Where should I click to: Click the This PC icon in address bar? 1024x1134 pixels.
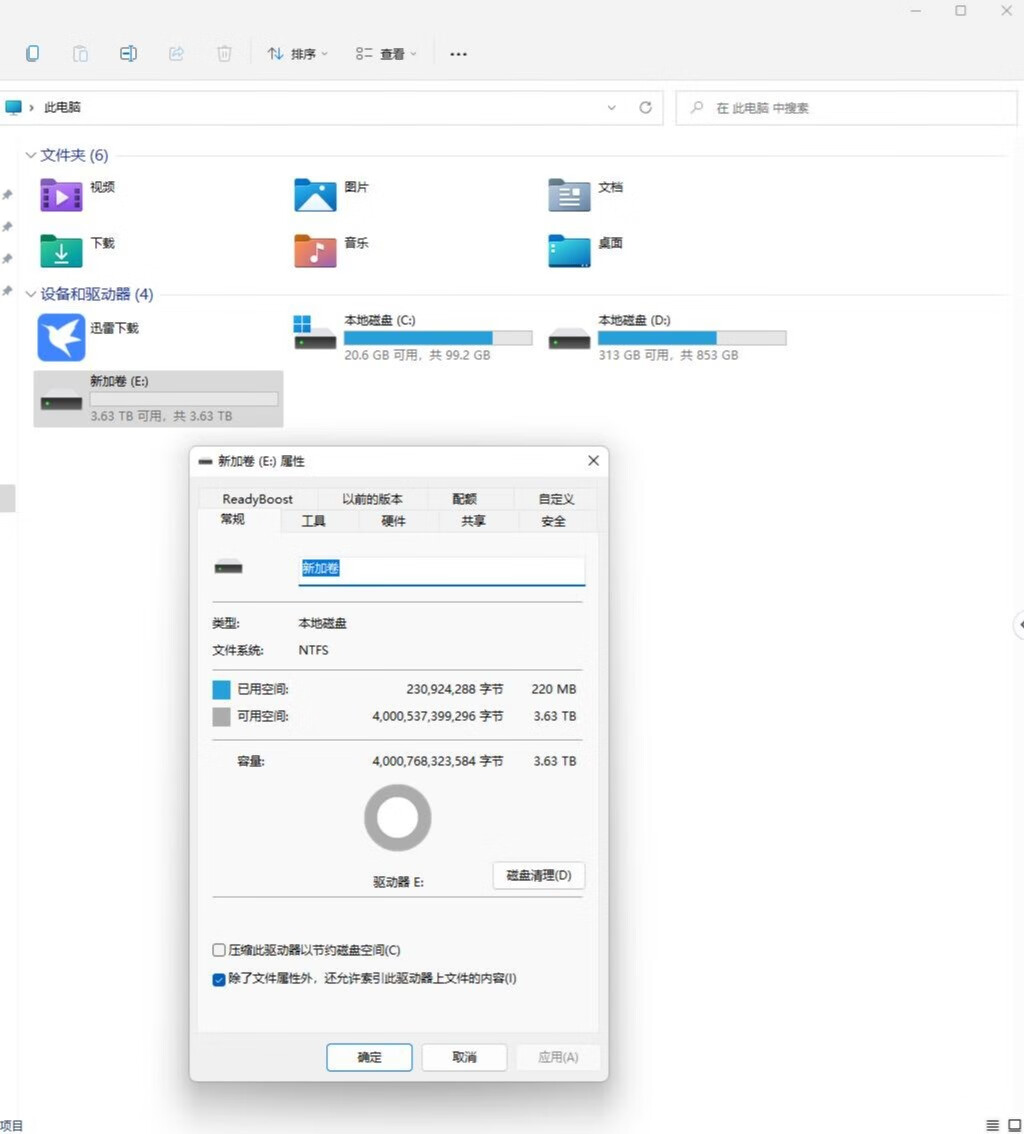[13, 107]
